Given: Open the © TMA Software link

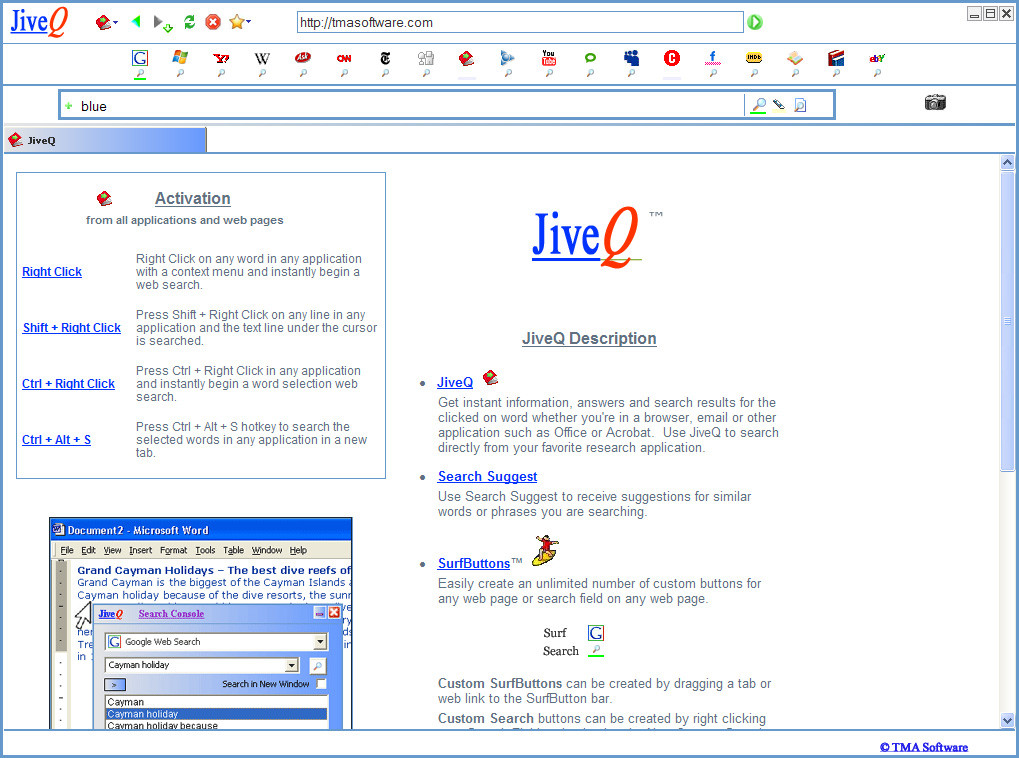Looking at the screenshot, I should click(x=923, y=747).
